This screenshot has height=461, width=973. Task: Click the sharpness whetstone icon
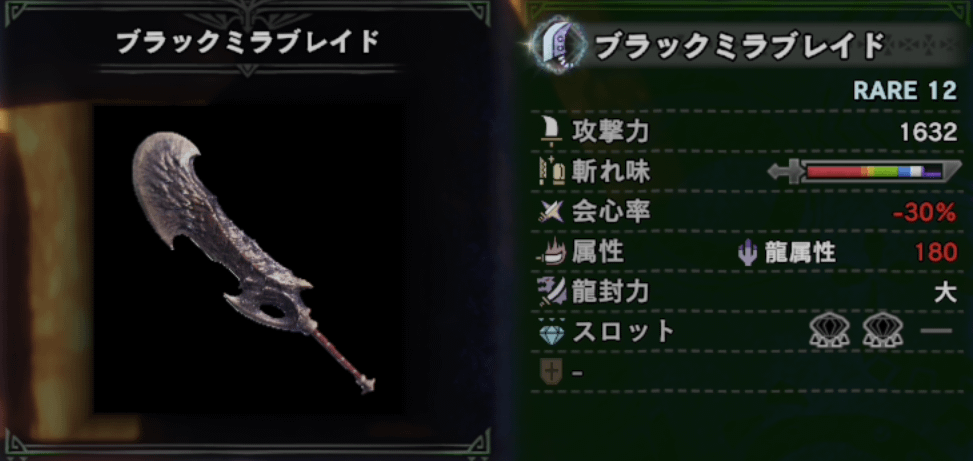[552, 172]
